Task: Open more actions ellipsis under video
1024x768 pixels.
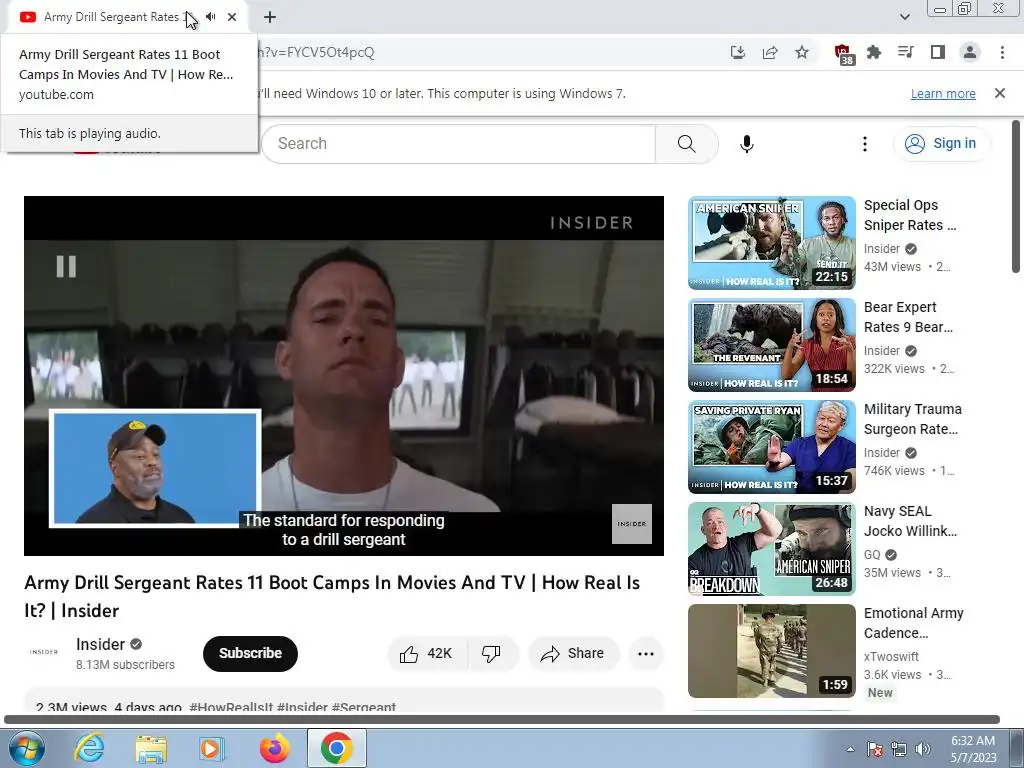Action: tap(645, 654)
